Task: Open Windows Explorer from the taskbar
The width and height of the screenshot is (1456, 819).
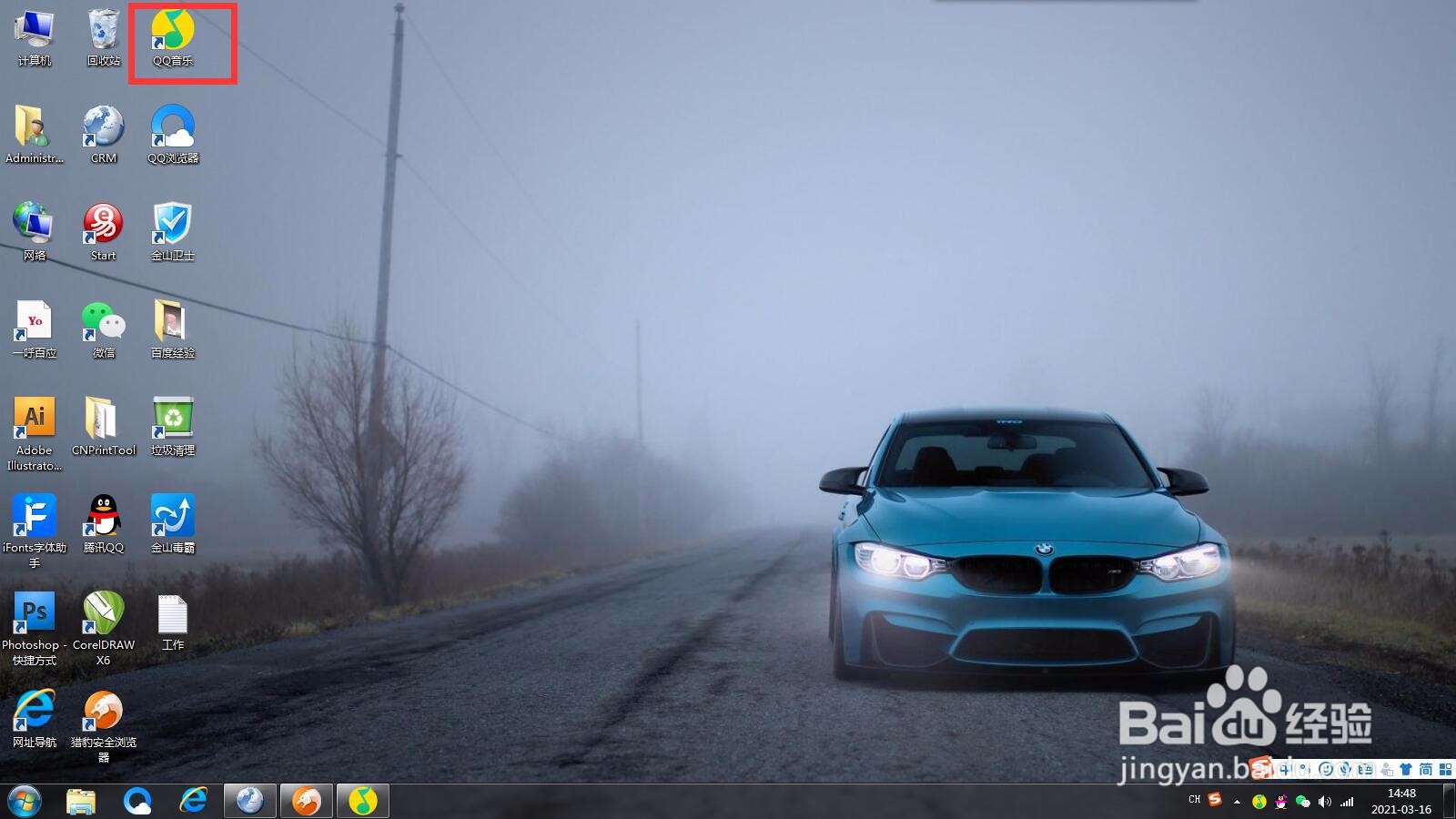Action: tap(81, 801)
